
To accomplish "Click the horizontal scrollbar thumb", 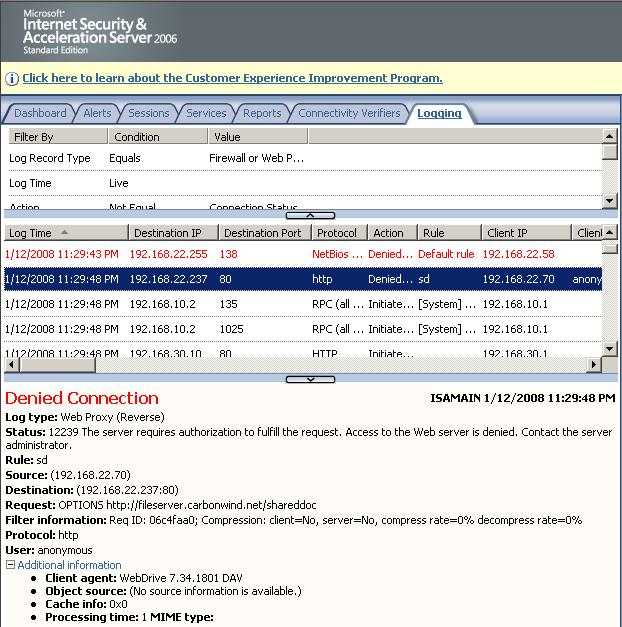I will [x=58, y=365].
